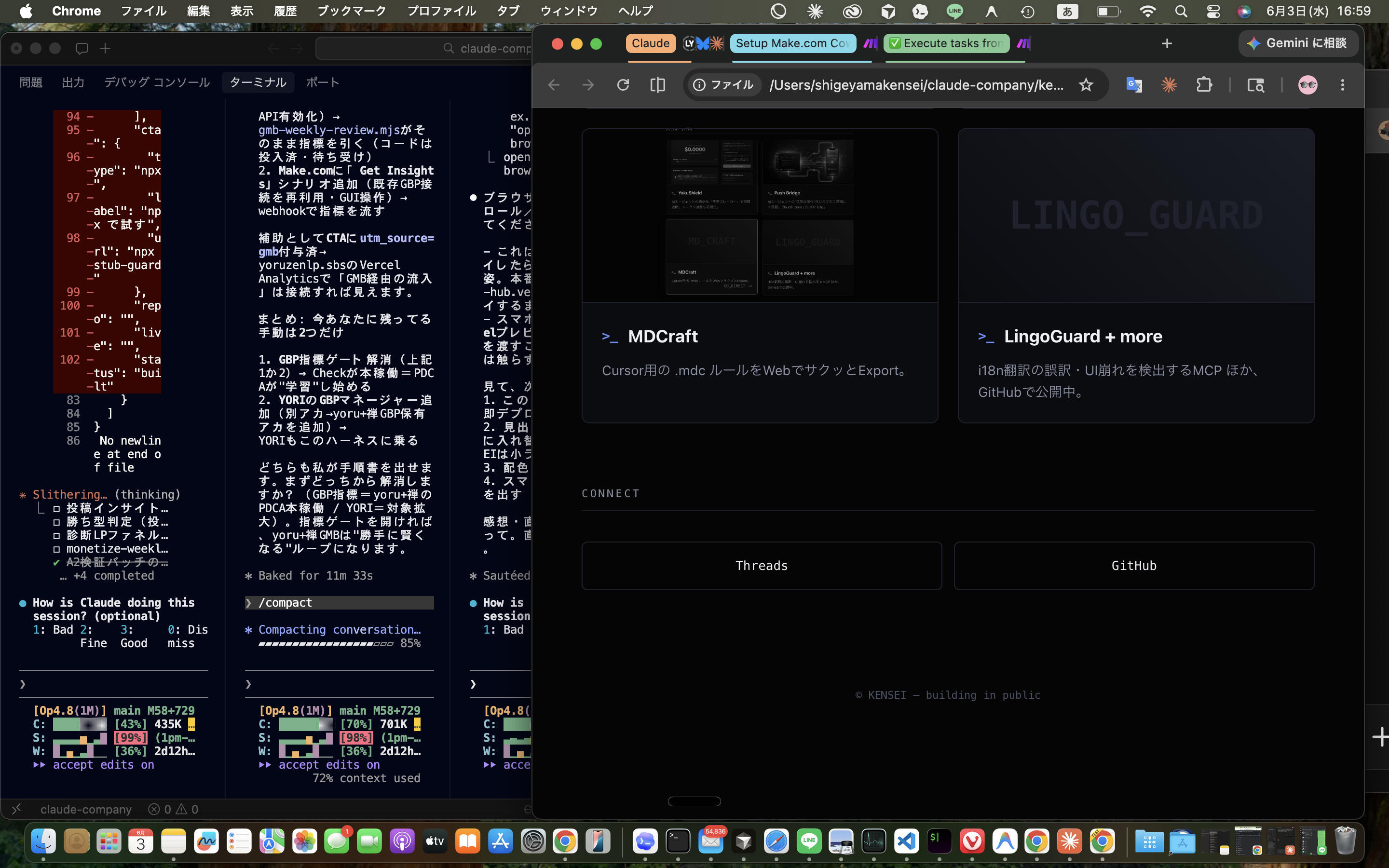The width and height of the screenshot is (1389, 868).
Task: Click the LY pinned tab favicon
Action: 689,43
